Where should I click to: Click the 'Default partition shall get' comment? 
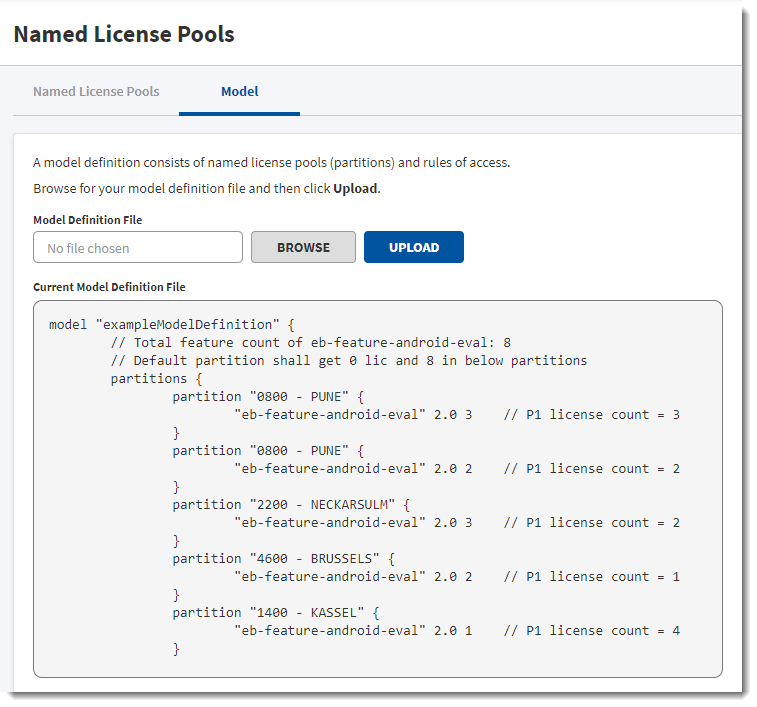coord(348,360)
